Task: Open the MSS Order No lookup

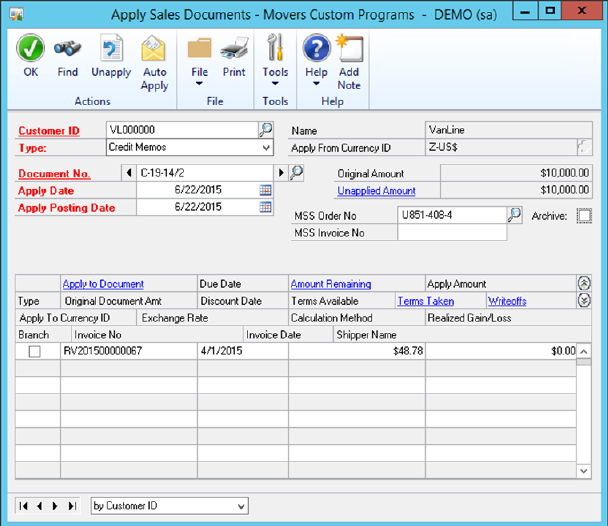Action: [x=515, y=215]
